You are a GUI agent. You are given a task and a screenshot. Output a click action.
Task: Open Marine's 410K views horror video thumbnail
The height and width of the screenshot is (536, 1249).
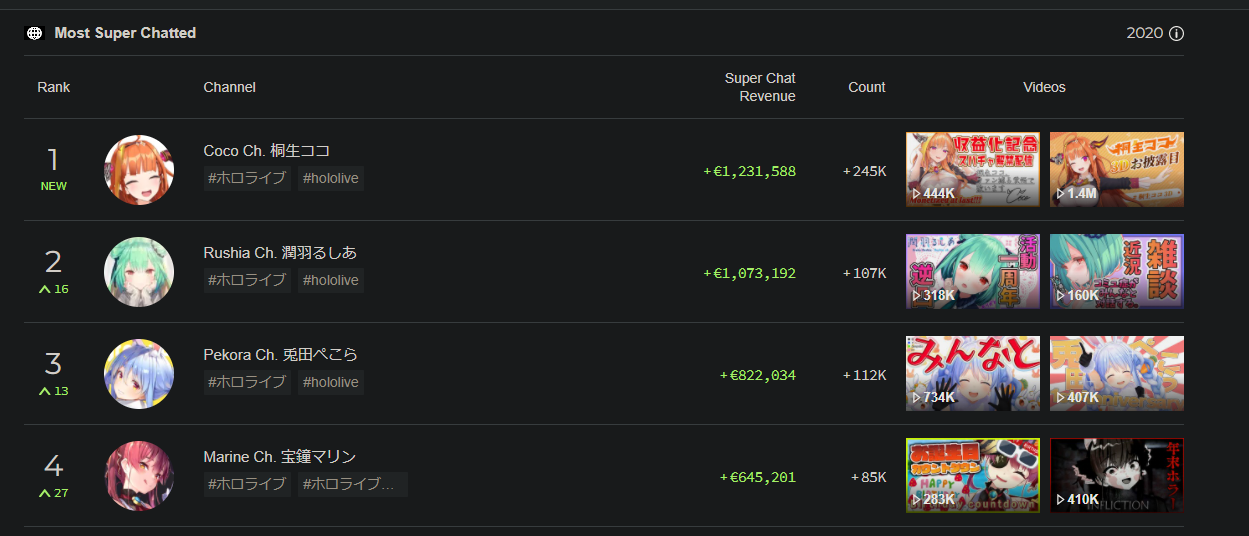[x=1117, y=476]
